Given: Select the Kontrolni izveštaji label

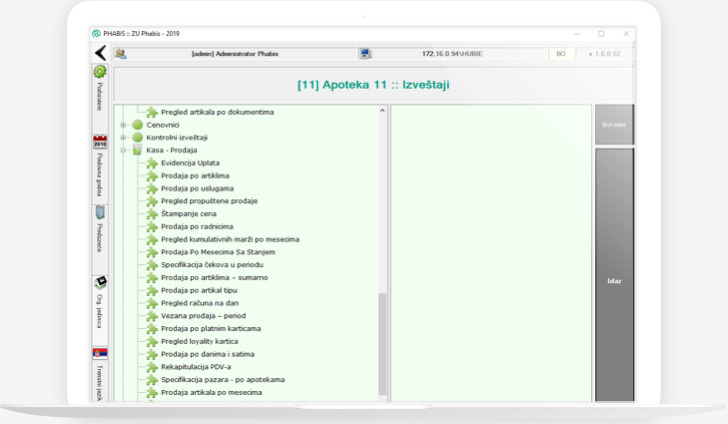Looking at the screenshot, I should 177,137.
